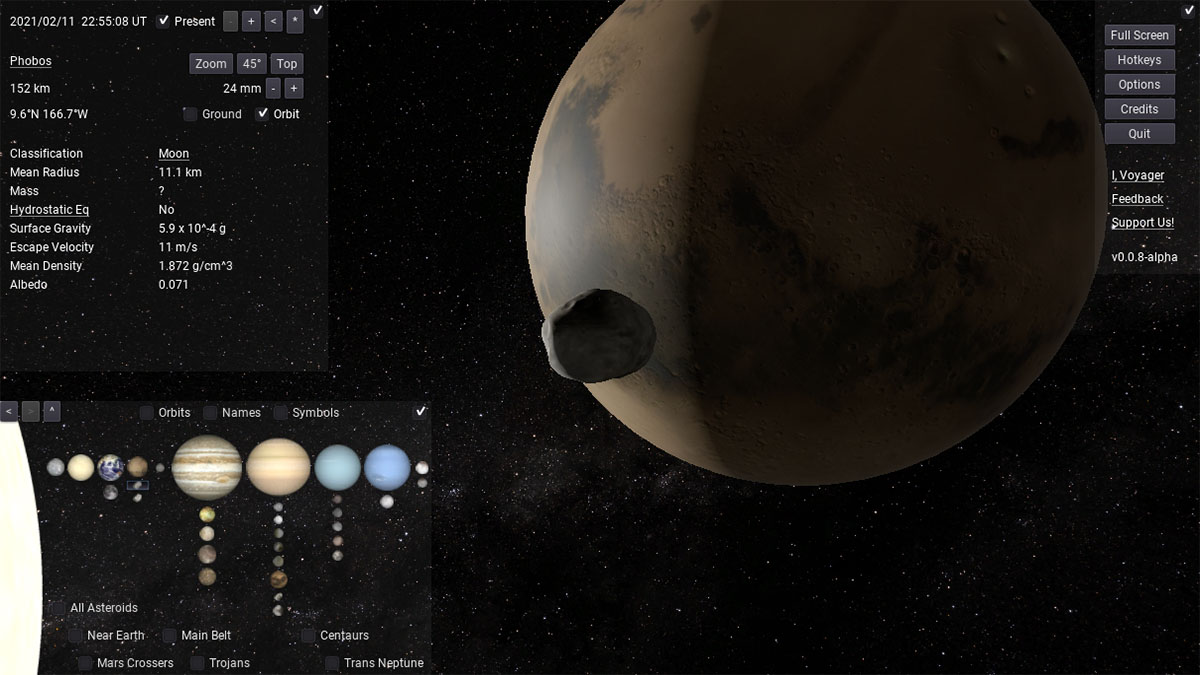This screenshot has height=675, width=1200.
Task: Select Uranus in the planet selection panel
Action: tap(337, 468)
